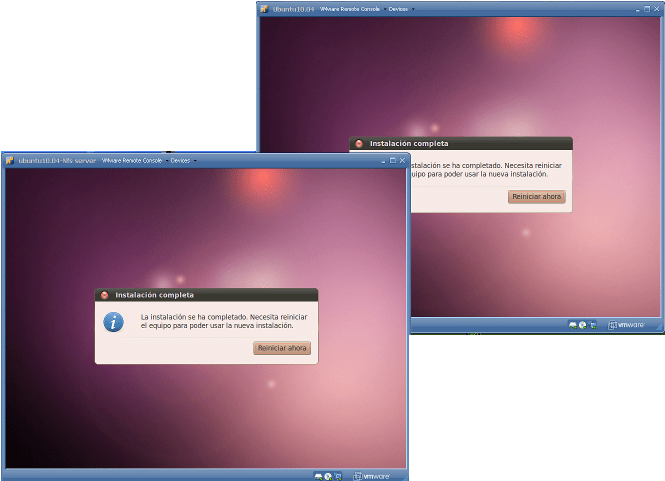665x481 pixels.
Task: Click network adapter status icon in back Ubuntu10.04 window
Action: pyautogui.click(x=592, y=325)
